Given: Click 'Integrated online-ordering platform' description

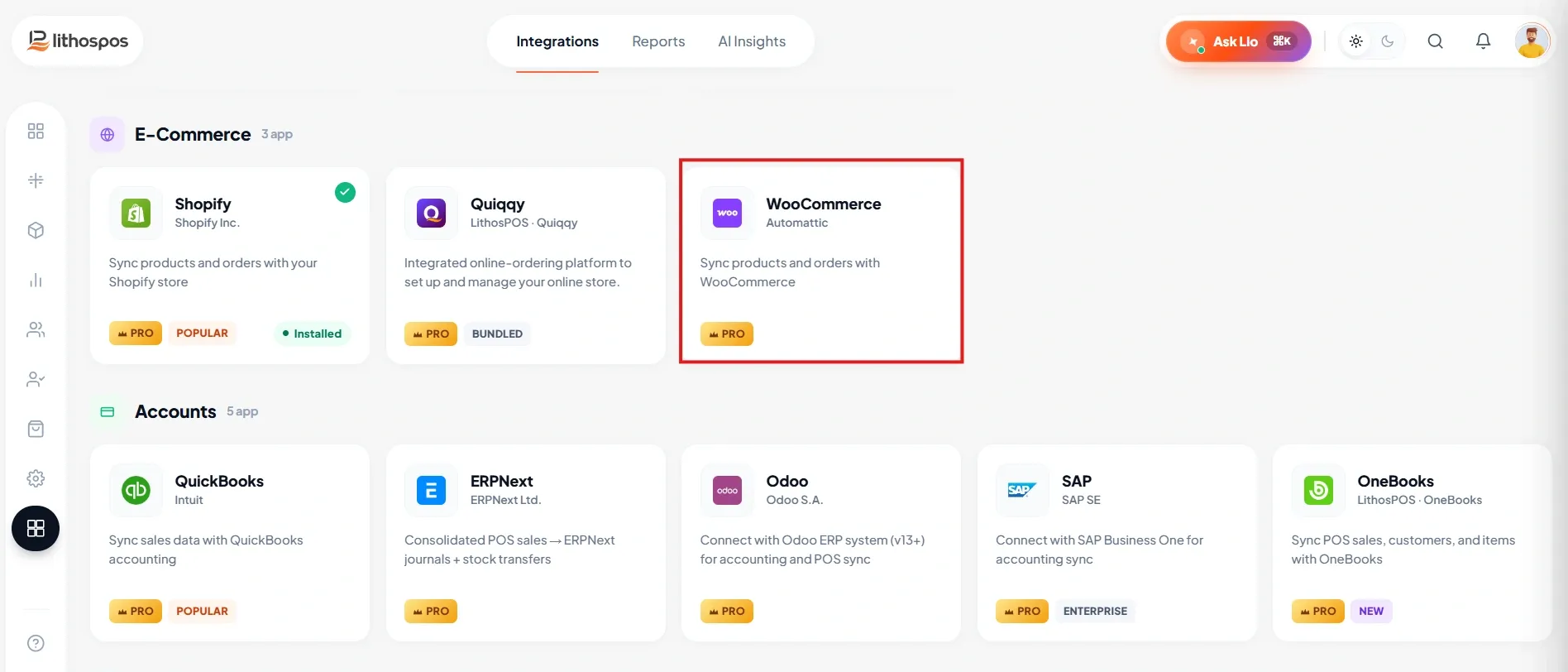Looking at the screenshot, I should point(518,272).
